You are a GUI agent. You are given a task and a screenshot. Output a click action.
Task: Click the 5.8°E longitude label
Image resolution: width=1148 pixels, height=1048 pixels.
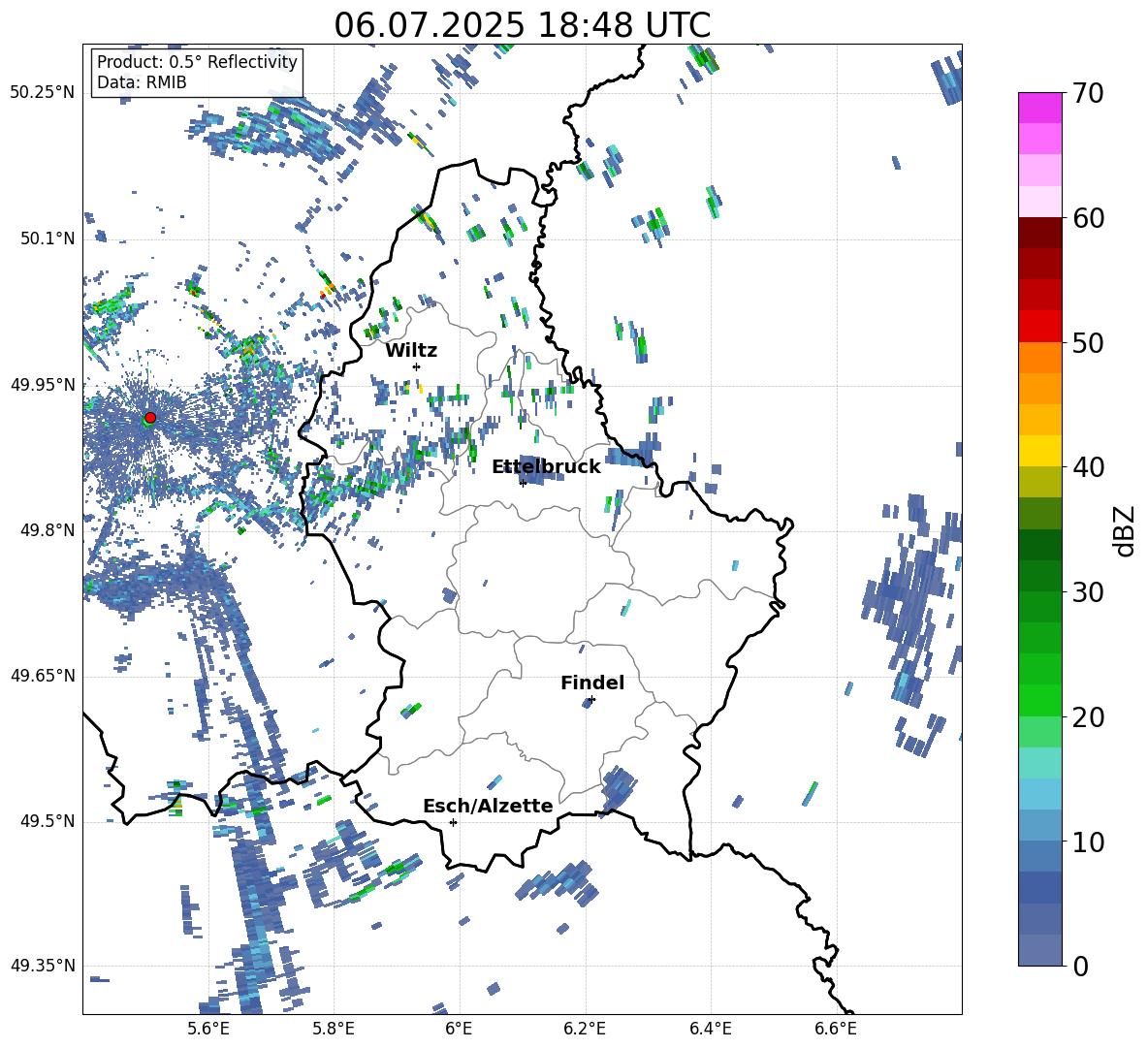click(334, 1029)
